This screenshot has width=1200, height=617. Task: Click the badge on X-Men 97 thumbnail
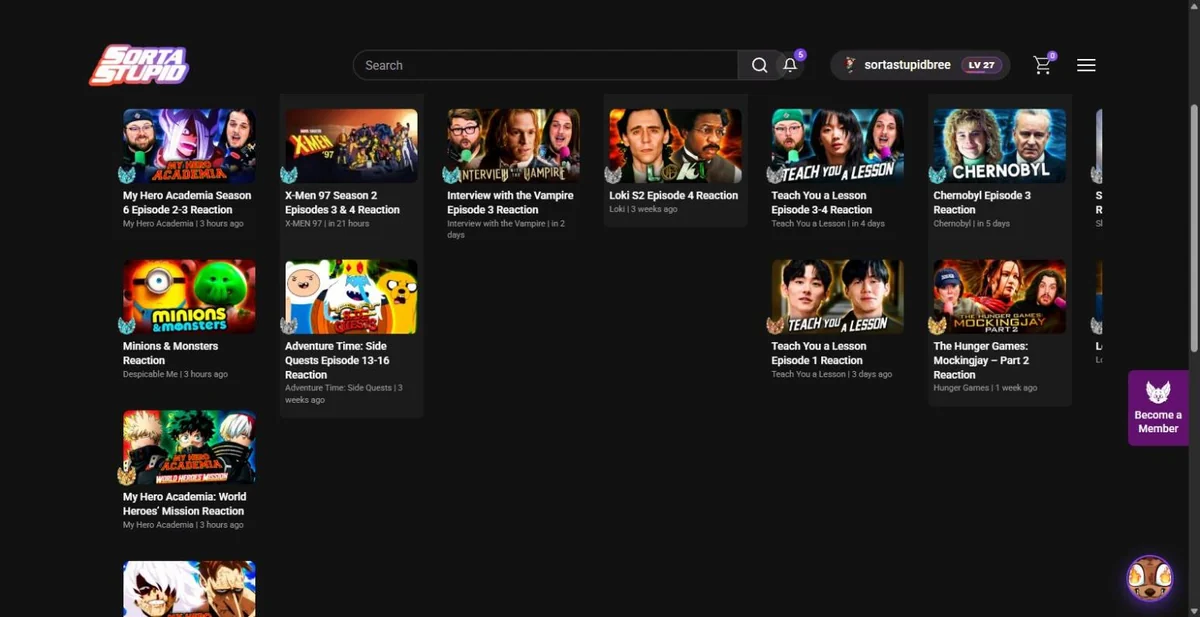coord(289,176)
